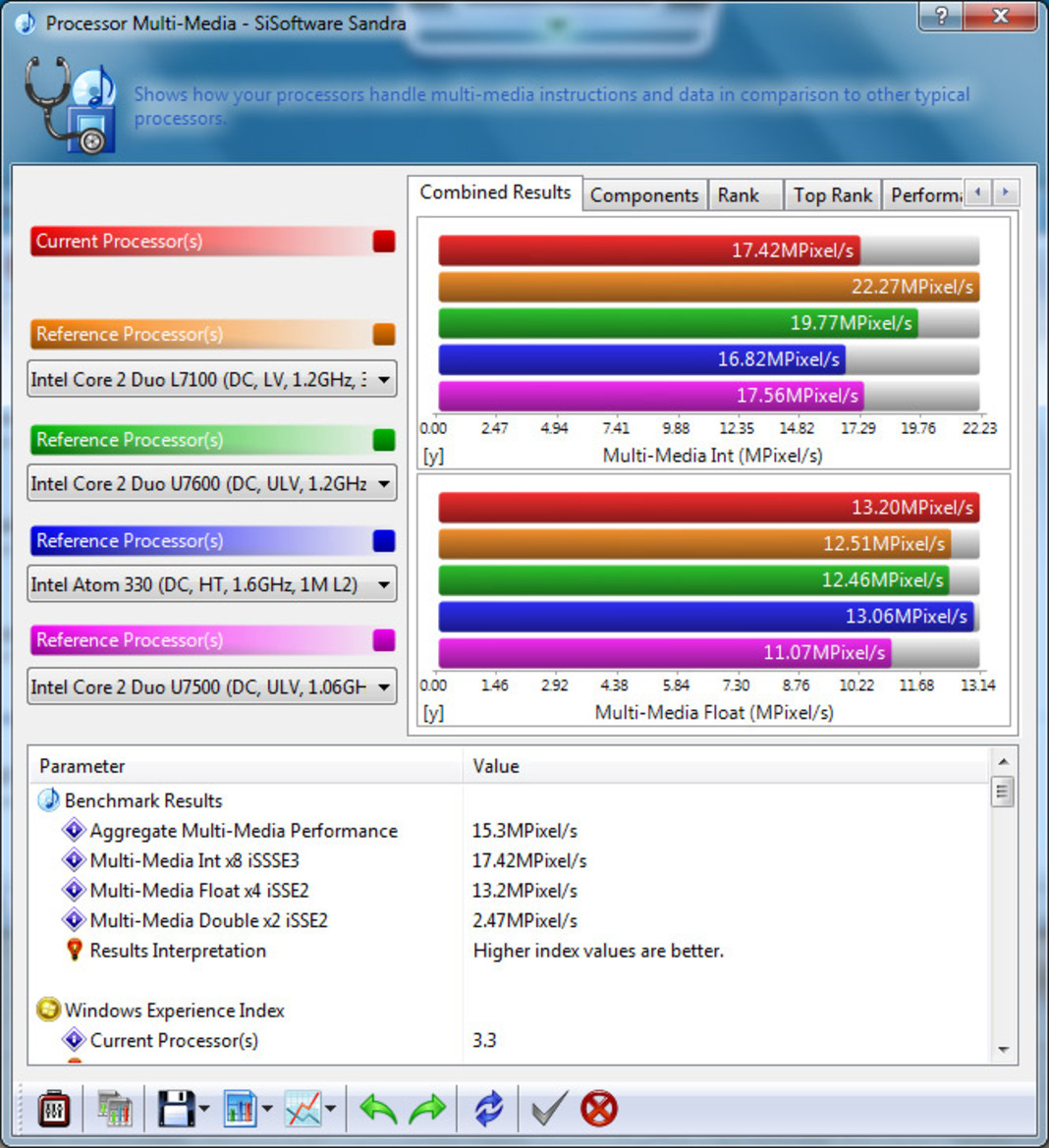Click the diamond icon beside Multi-Media Float x4

point(74,890)
